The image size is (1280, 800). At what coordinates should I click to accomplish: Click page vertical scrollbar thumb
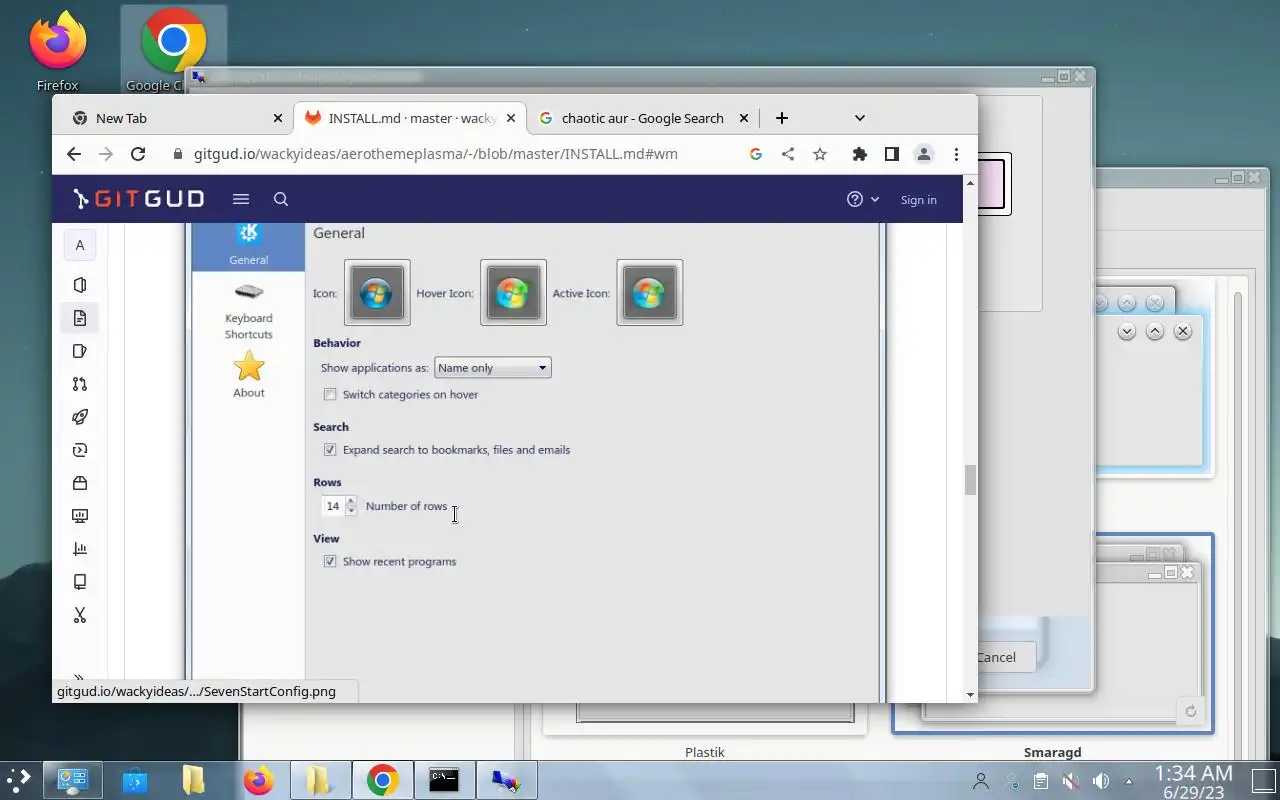(970, 480)
